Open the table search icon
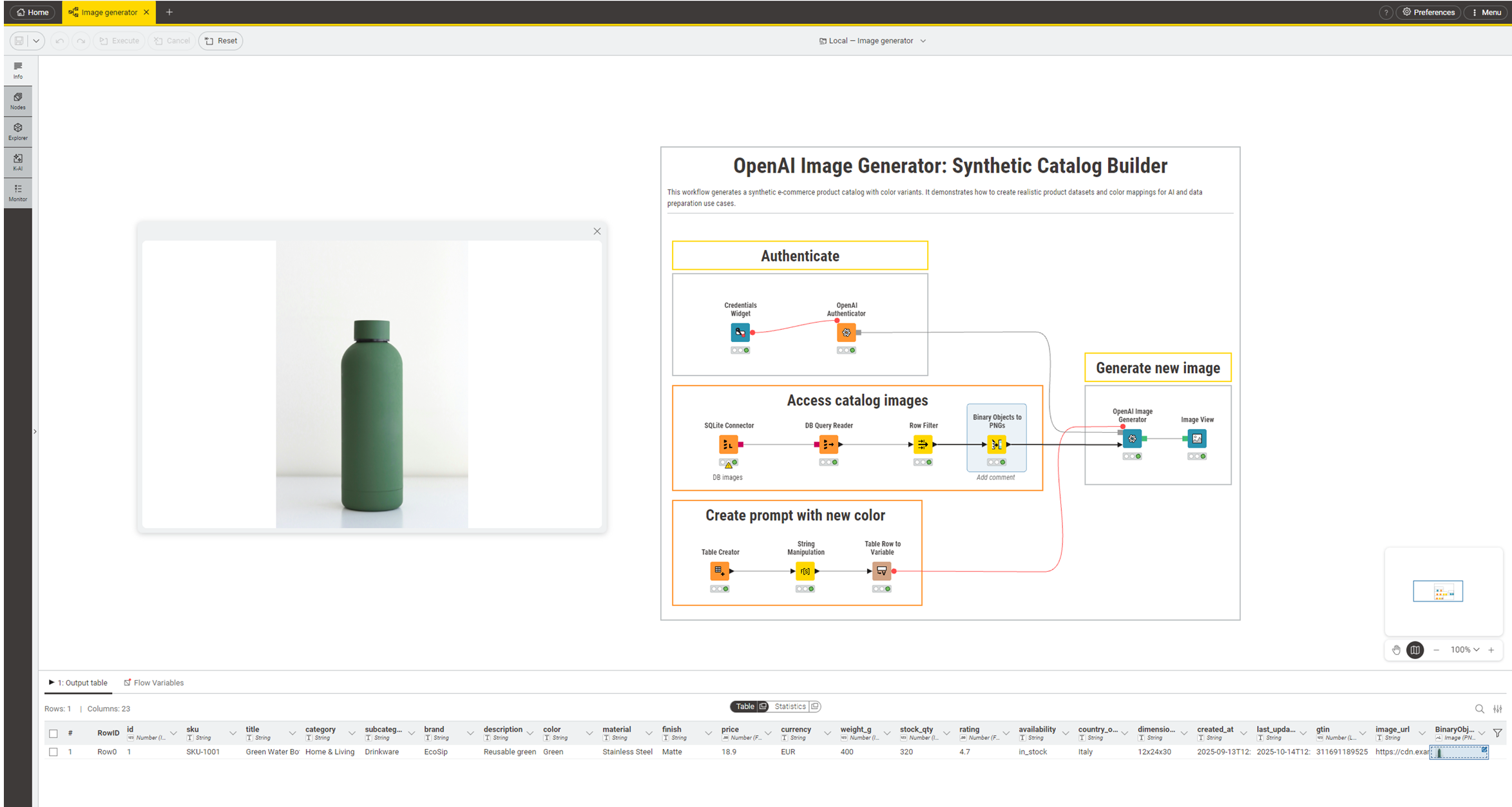The height and width of the screenshot is (807, 1512). (x=1480, y=708)
